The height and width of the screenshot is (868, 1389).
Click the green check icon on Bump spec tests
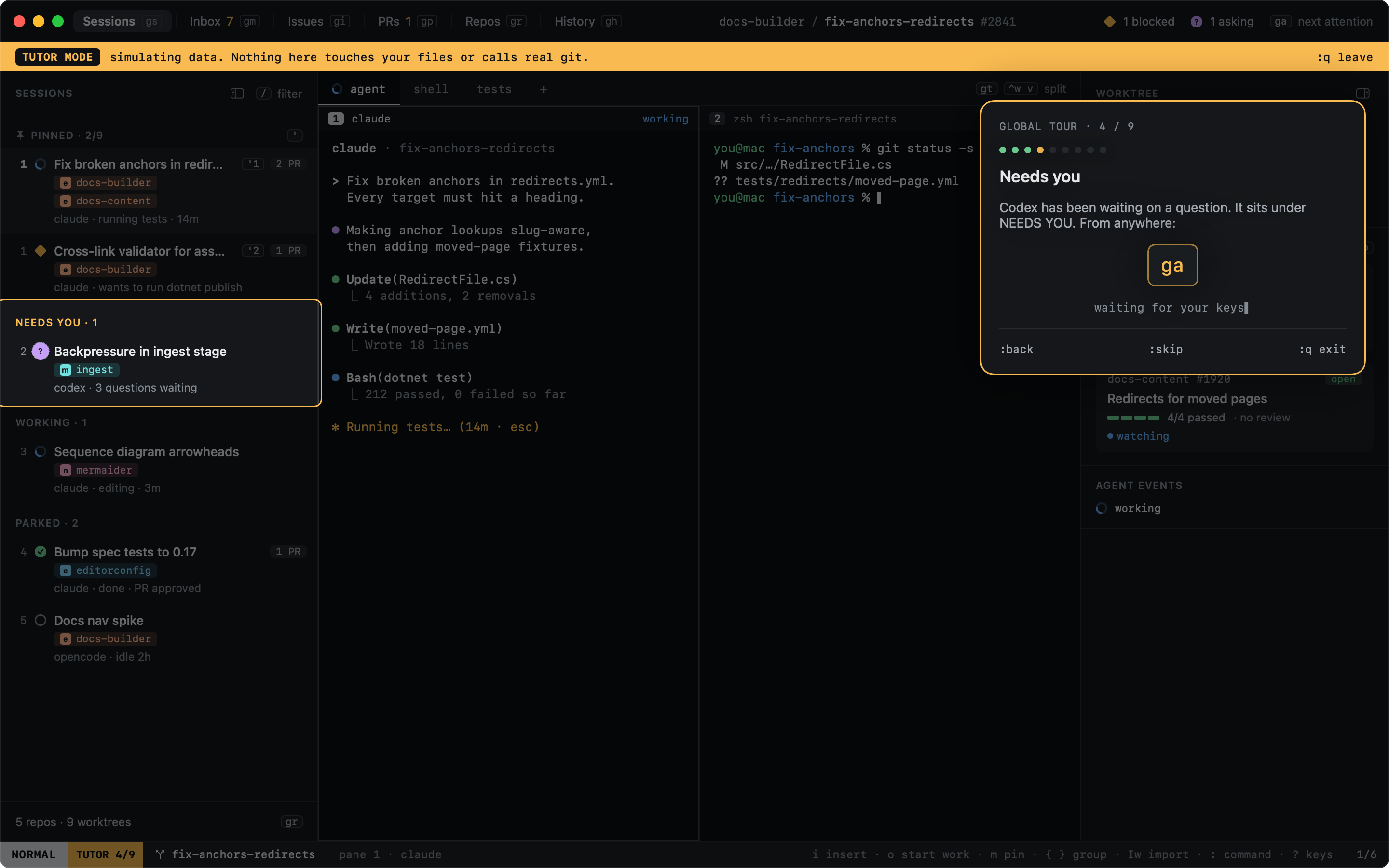click(x=40, y=552)
